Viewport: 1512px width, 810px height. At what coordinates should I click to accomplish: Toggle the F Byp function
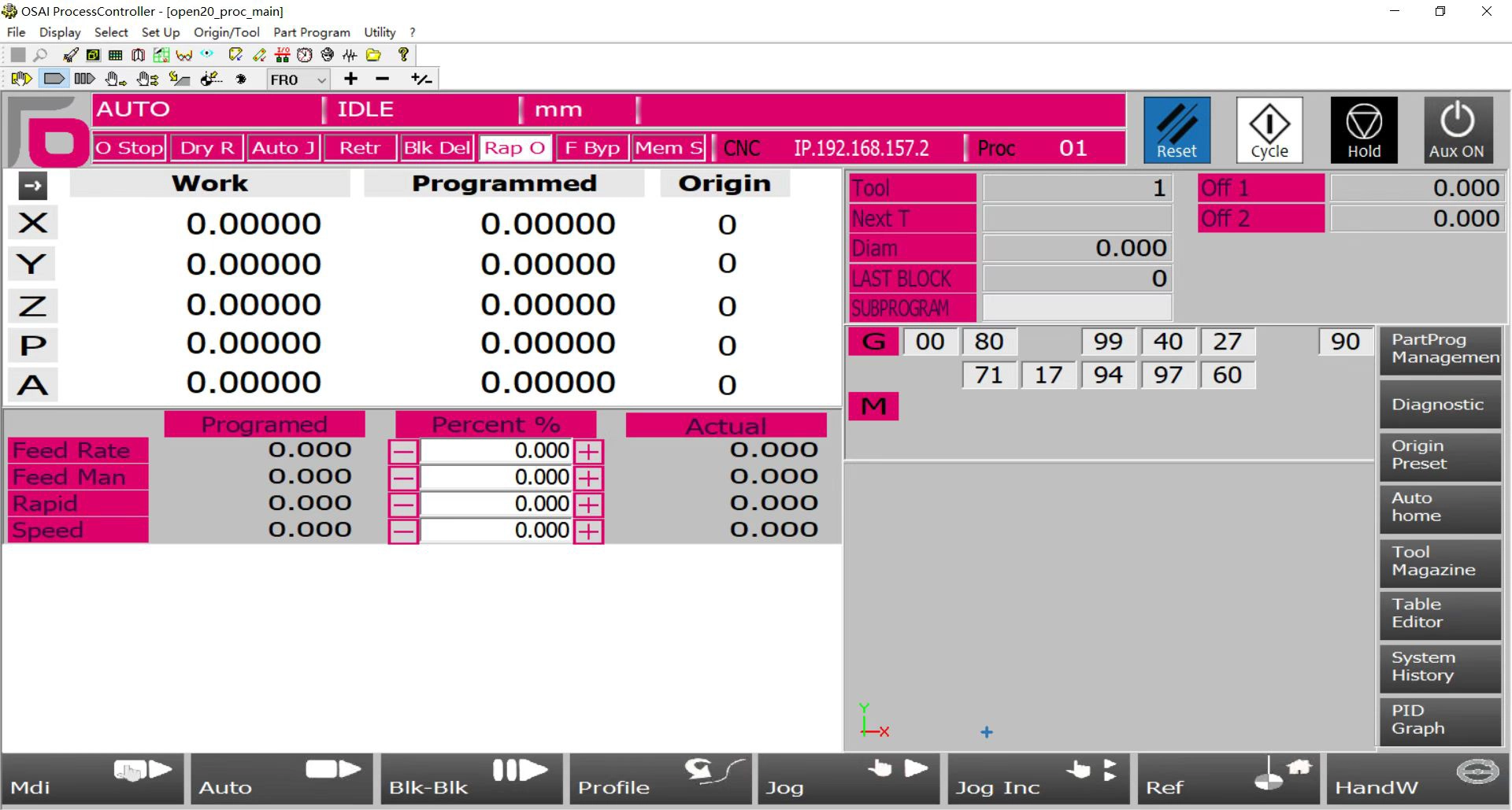coord(591,147)
